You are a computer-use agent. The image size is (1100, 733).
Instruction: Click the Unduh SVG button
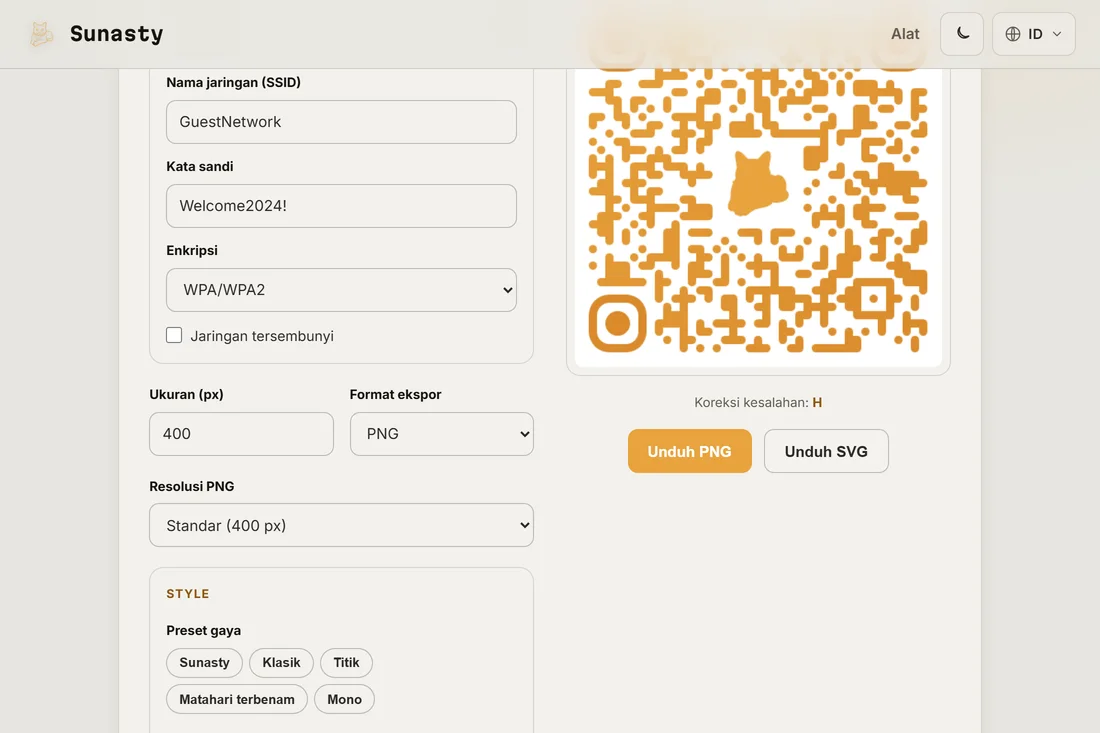pos(826,451)
